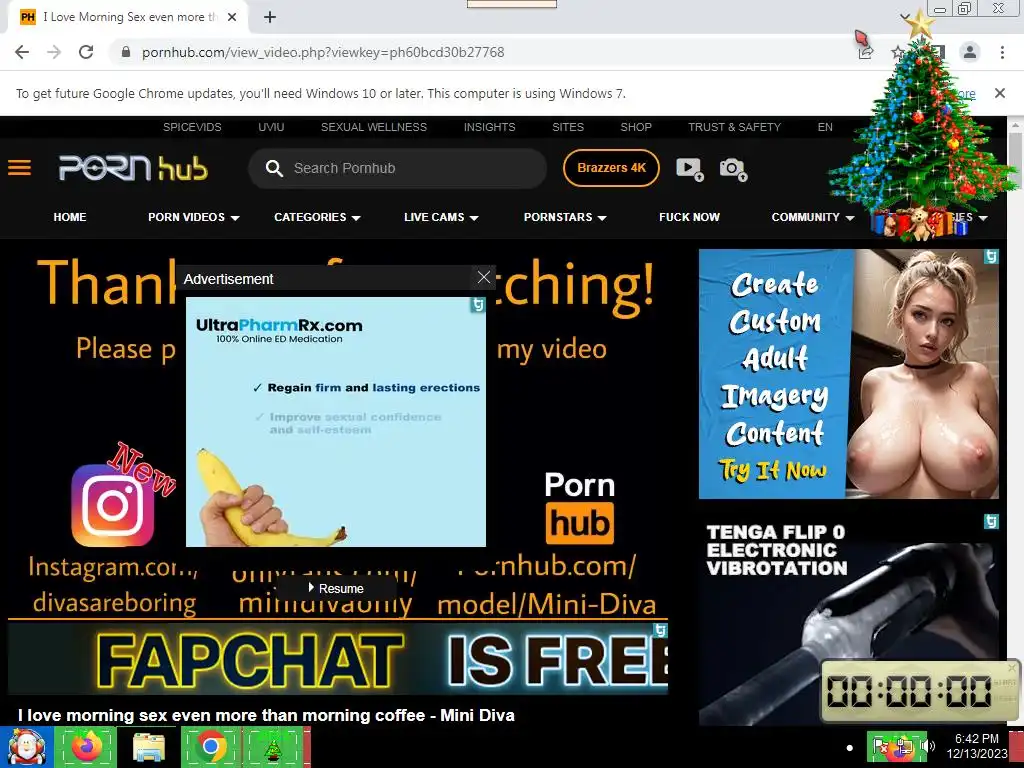Open the Create Custom Adult Imagery ad
Screen dimensions: 1024x768
(x=848, y=374)
